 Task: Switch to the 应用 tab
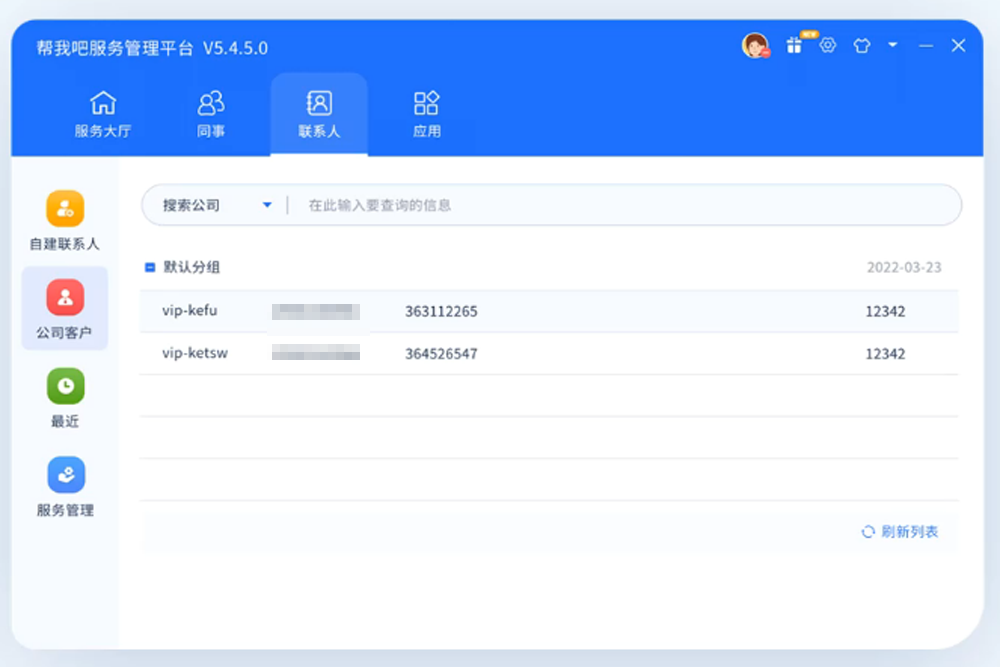tap(427, 112)
